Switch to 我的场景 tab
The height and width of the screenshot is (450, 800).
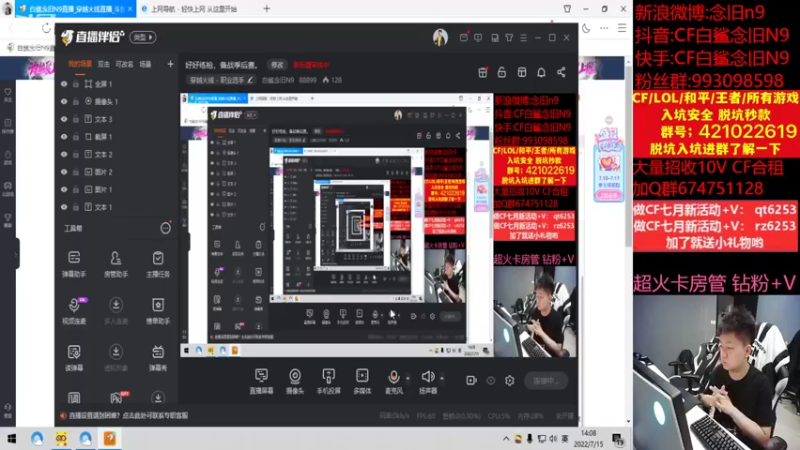point(80,64)
